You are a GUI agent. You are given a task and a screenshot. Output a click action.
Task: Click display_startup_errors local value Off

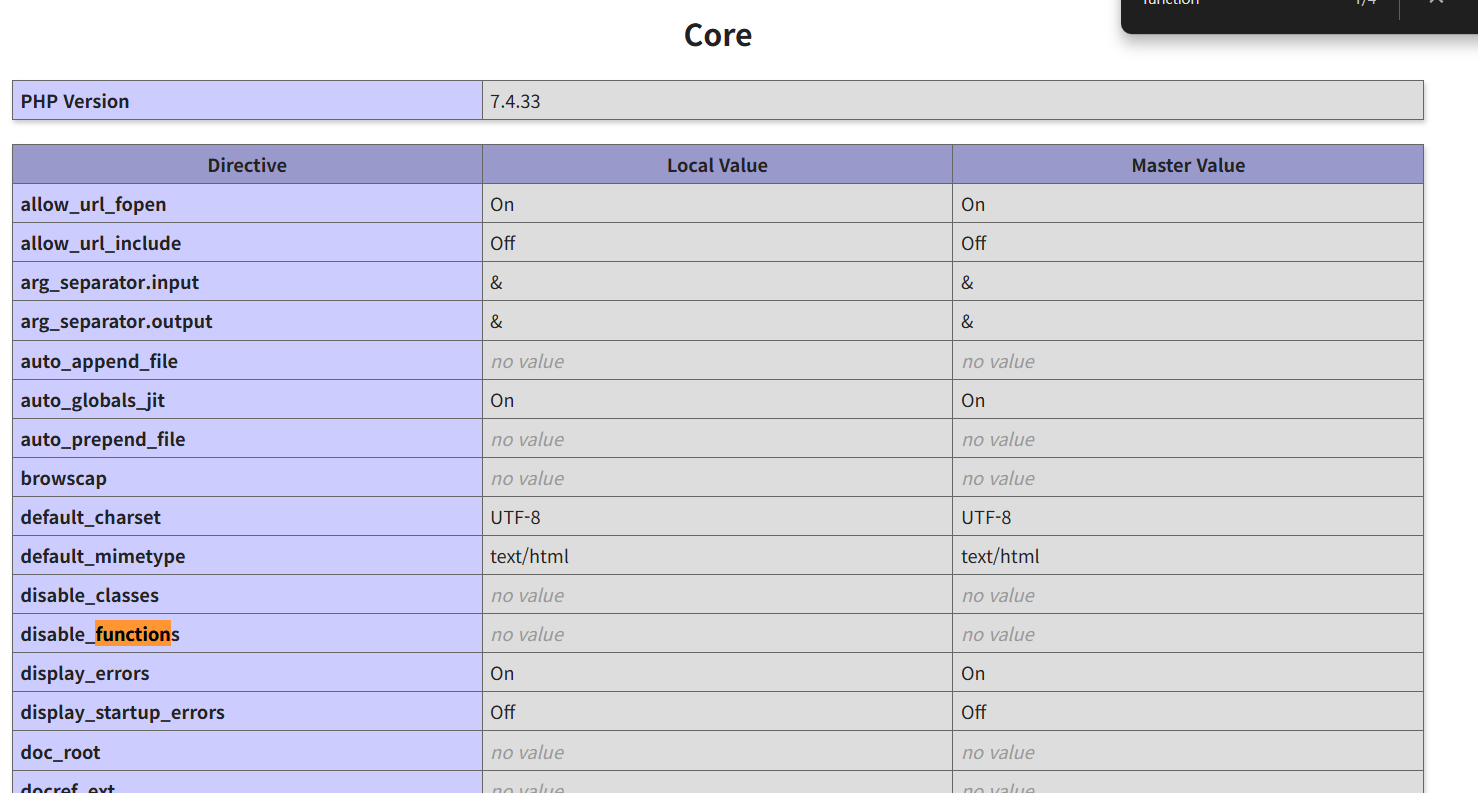click(503, 712)
